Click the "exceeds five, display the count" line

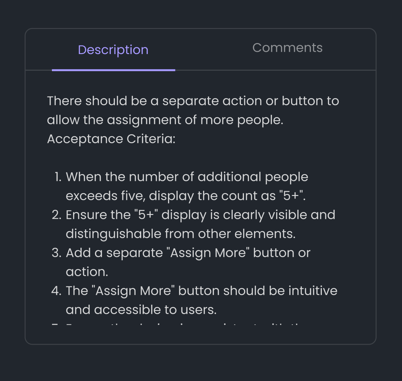tap(186, 196)
